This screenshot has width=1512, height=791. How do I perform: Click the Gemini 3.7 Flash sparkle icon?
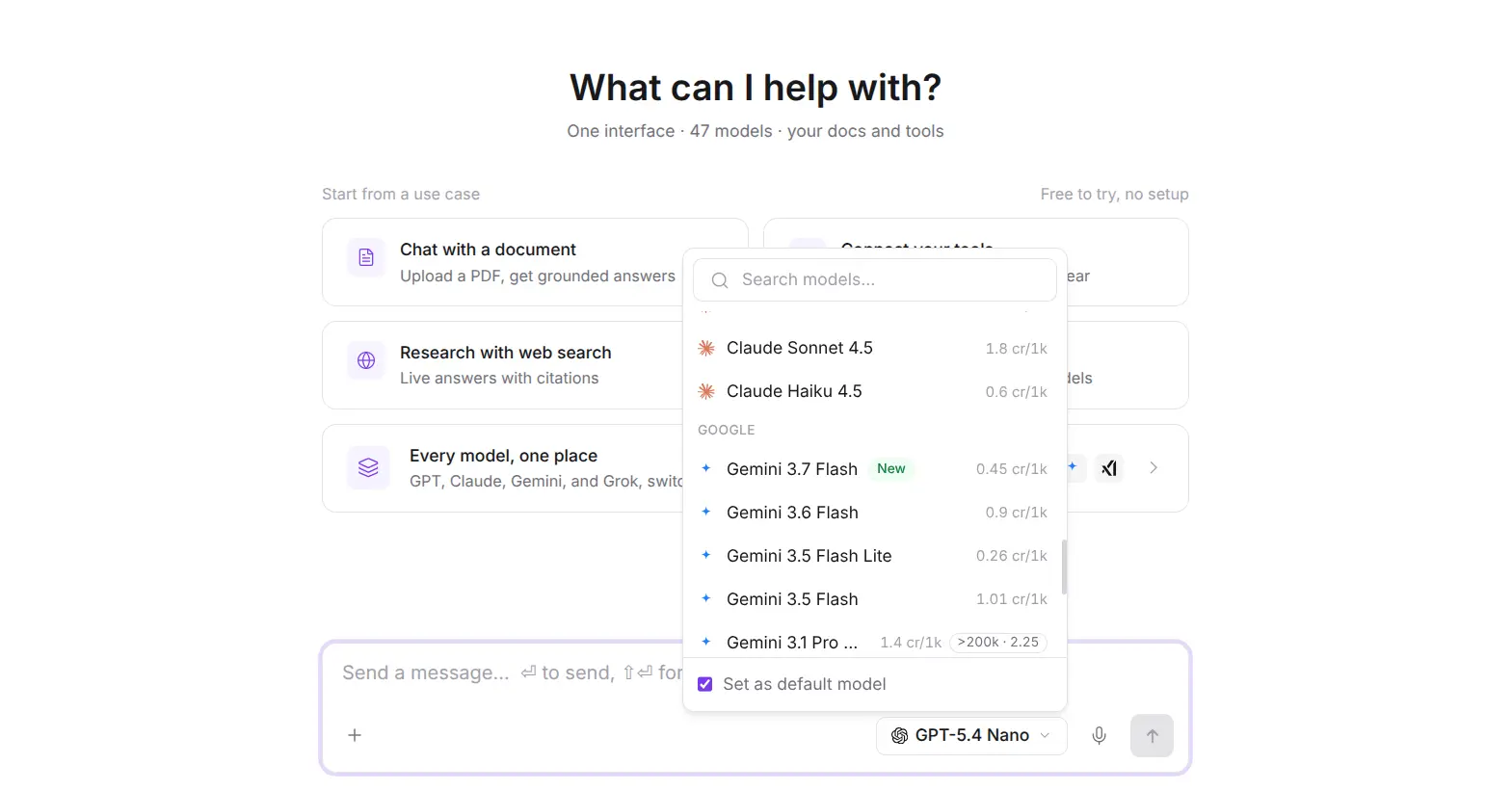(x=706, y=468)
